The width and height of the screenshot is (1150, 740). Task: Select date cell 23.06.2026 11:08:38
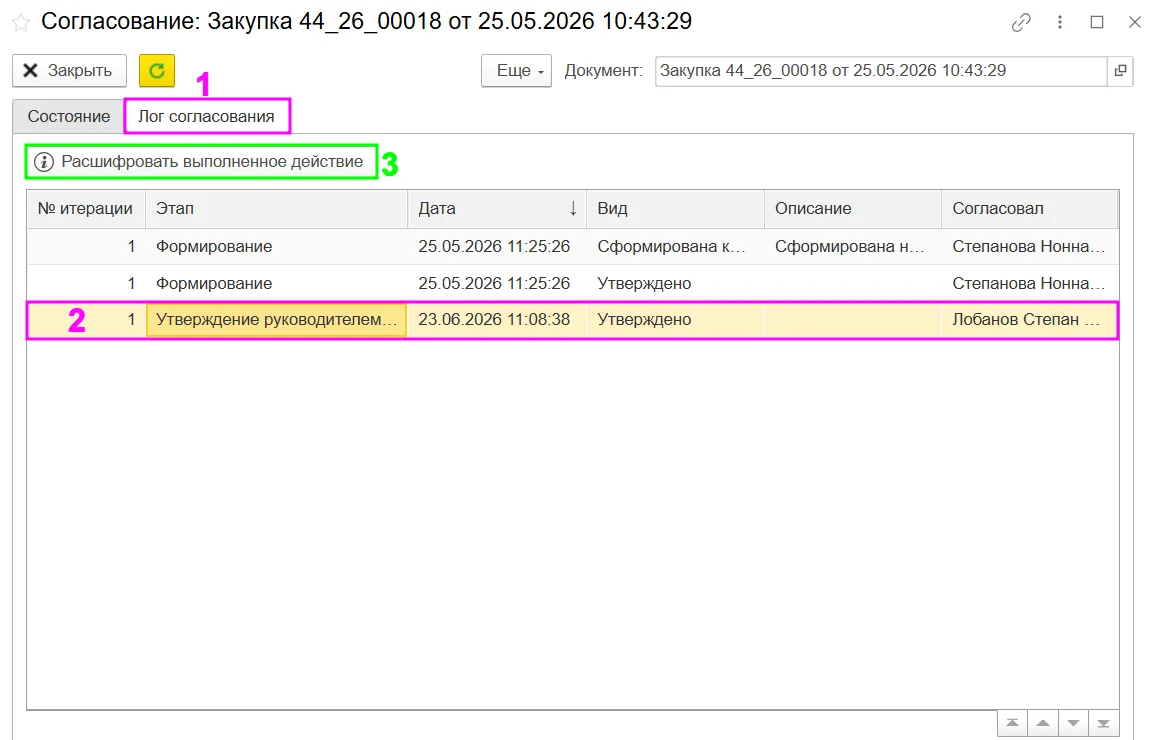click(x=497, y=320)
